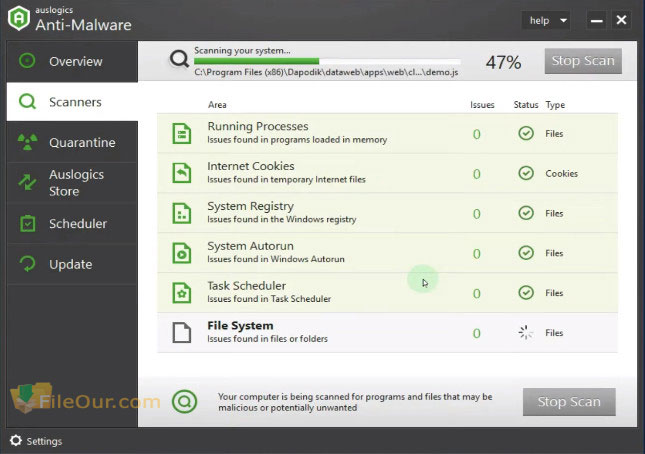Click the Auslogics shield logo icon
This screenshot has height=454, width=645.
click(x=19, y=18)
